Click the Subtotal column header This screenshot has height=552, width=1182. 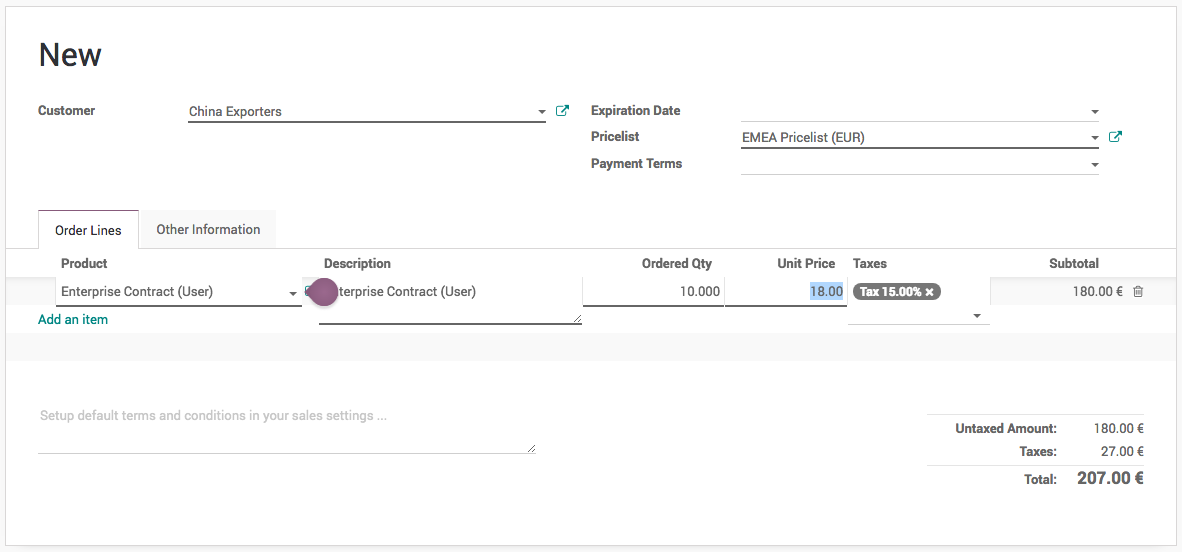[x=1073, y=263]
